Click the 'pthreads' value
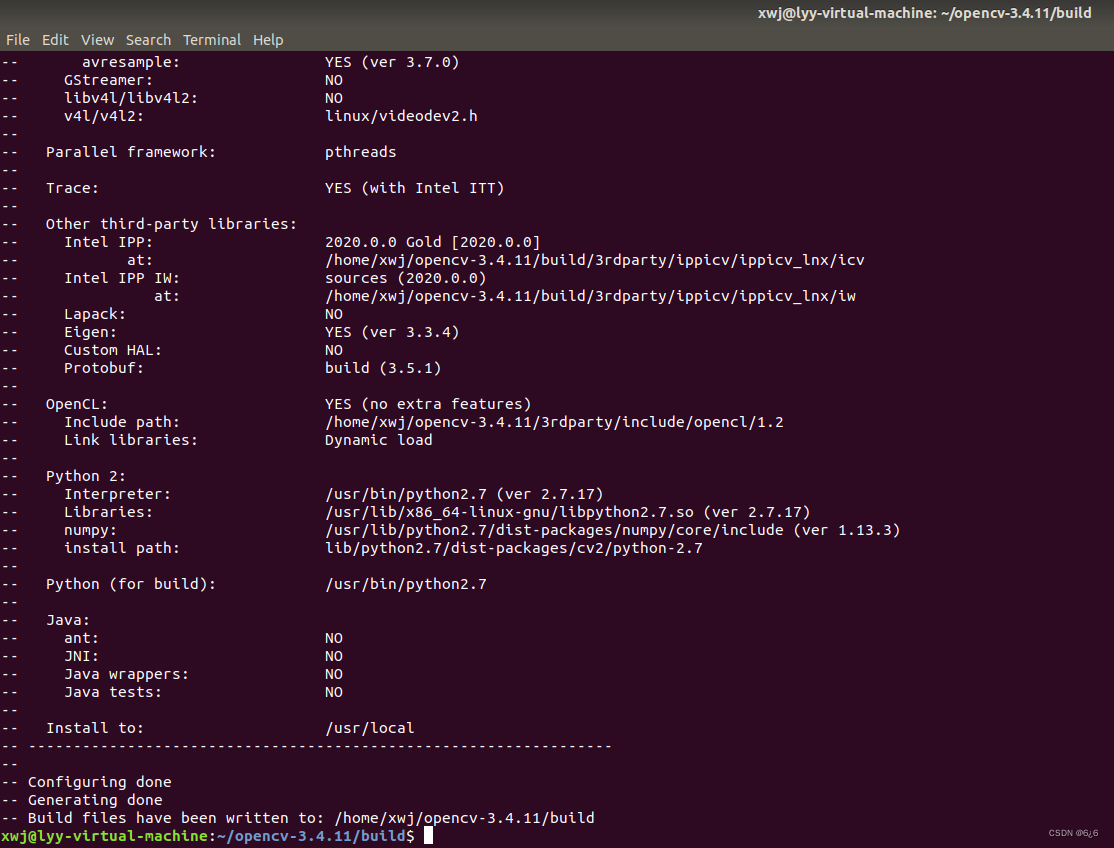The width and height of the screenshot is (1114, 848). pyautogui.click(x=361, y=152)
